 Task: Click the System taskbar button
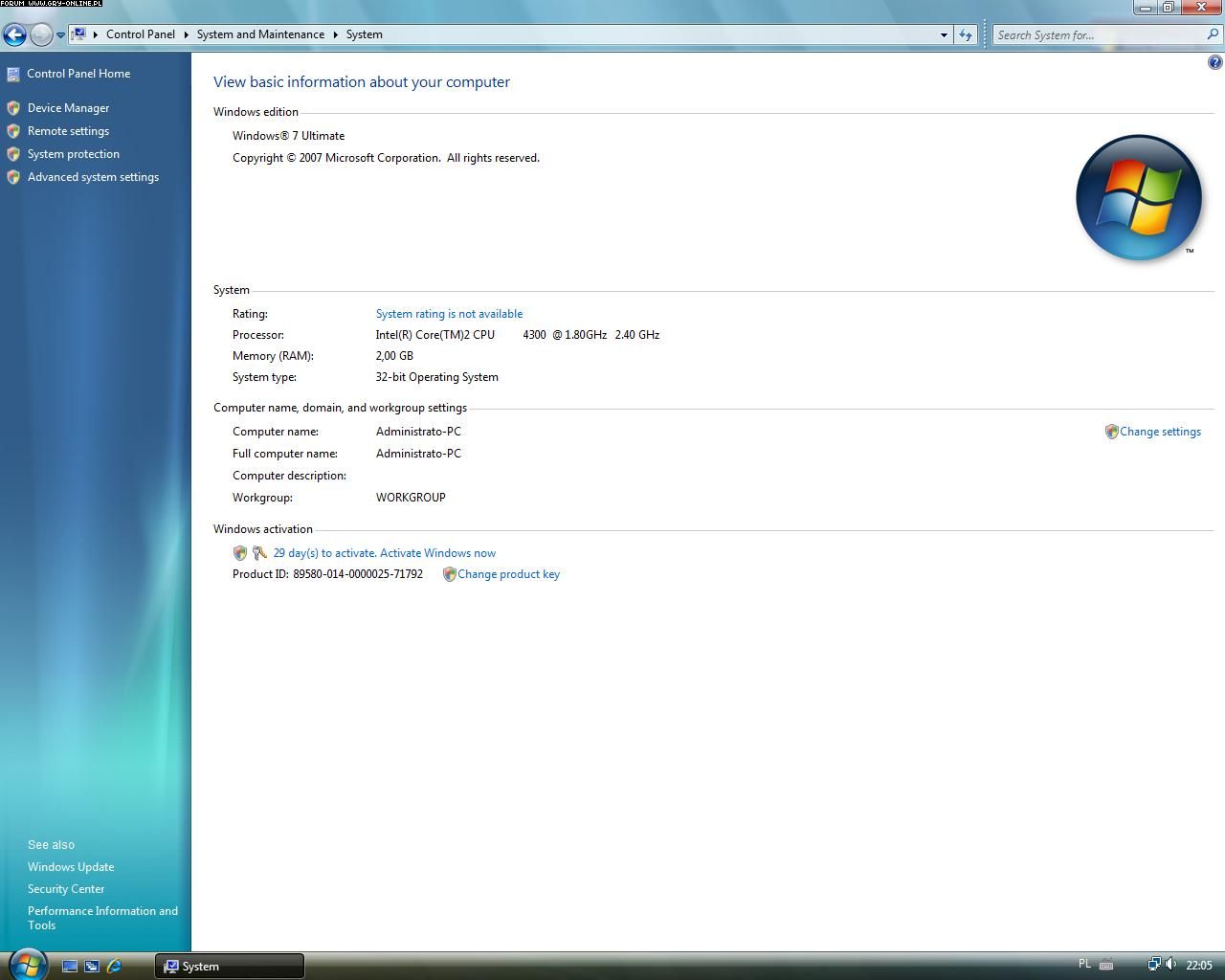[x=230, y=966]
